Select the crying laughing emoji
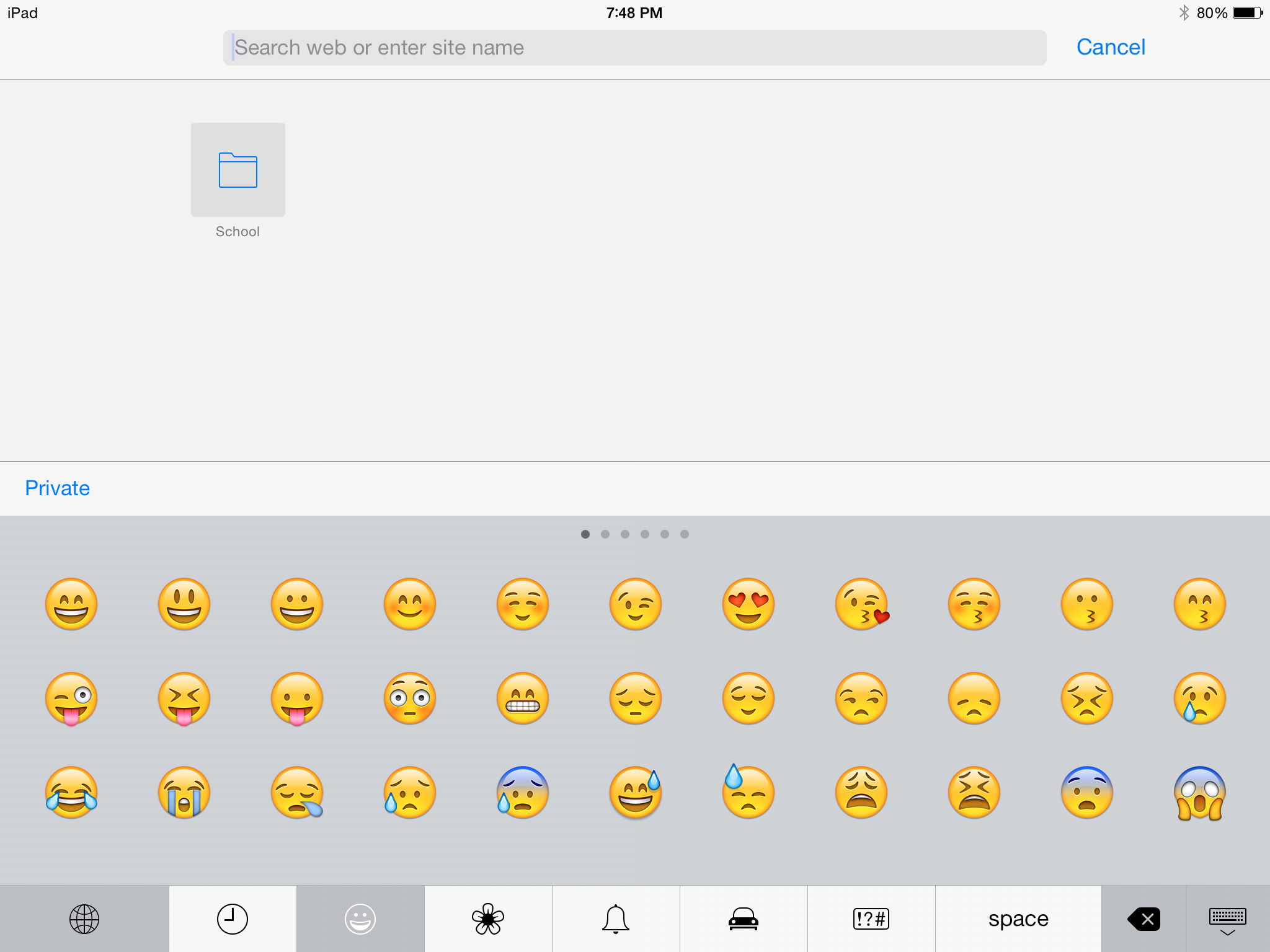1270x952 pixels. (72, 793)
